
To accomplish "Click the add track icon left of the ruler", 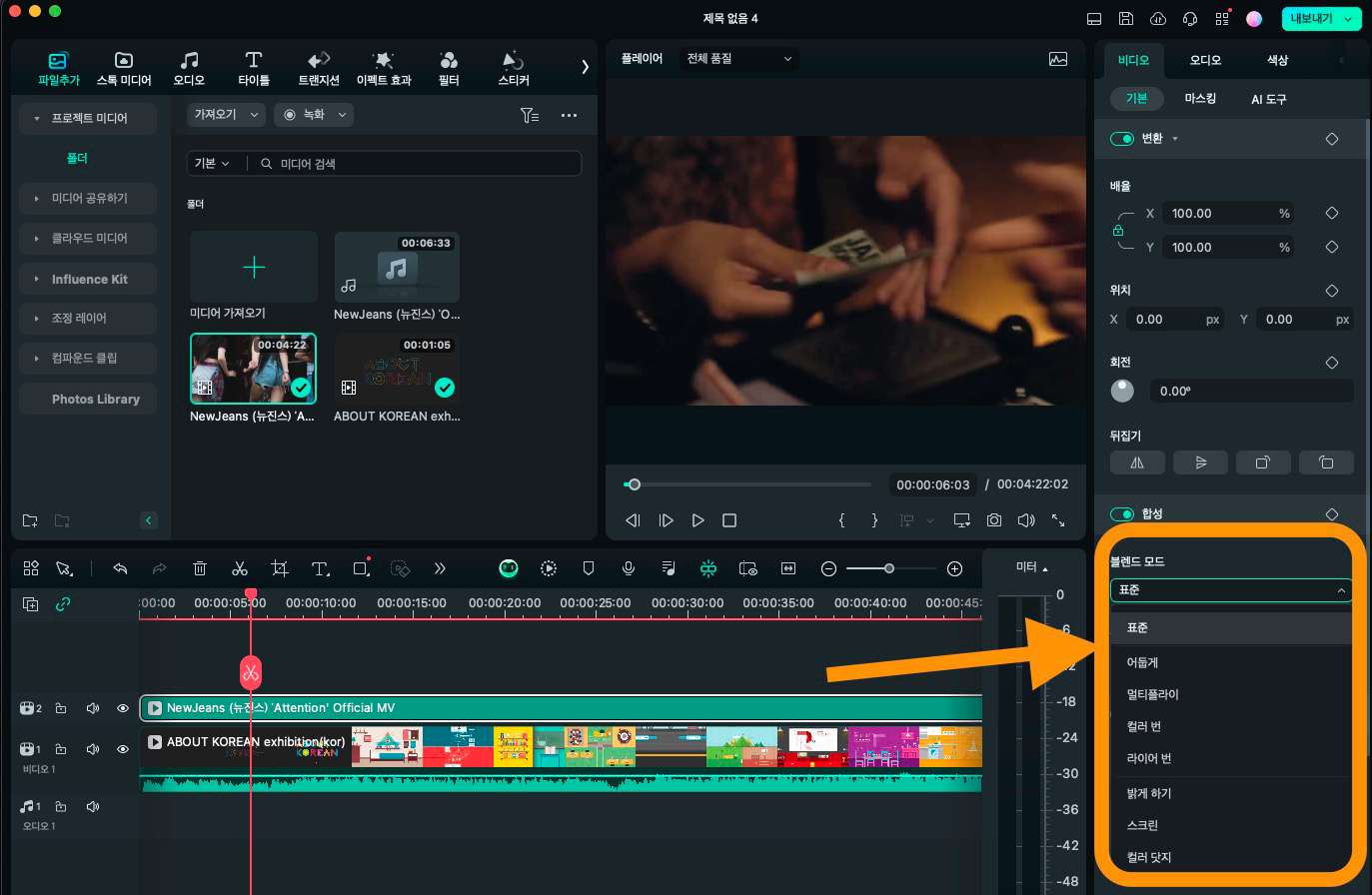I will [x=31, y=604].
